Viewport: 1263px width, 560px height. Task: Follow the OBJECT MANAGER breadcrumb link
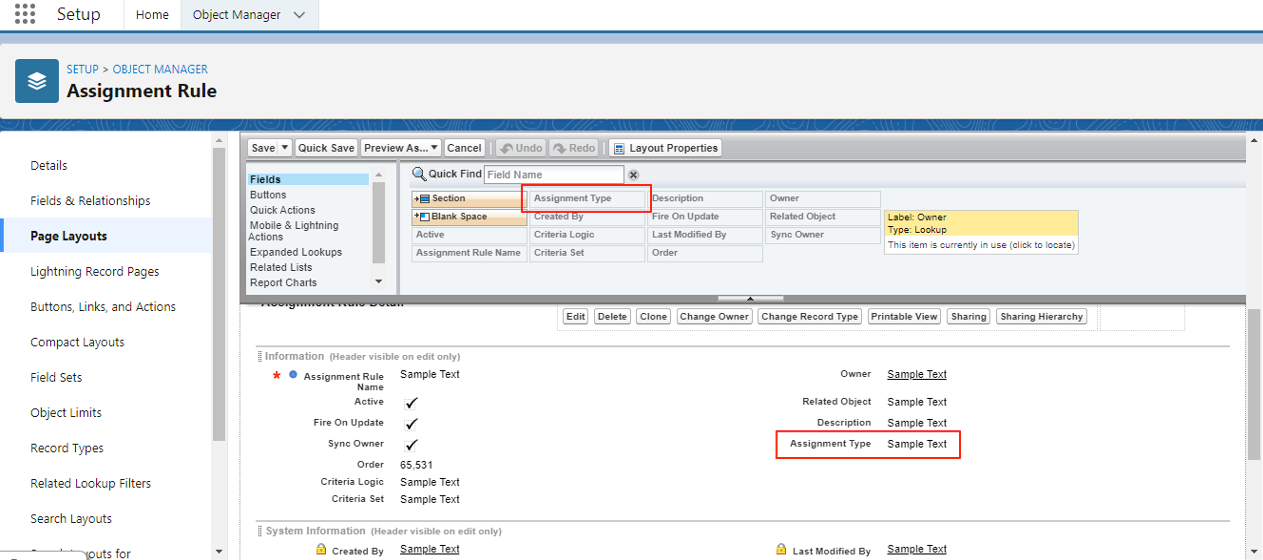pyautogui.click(x=160, y=69)
